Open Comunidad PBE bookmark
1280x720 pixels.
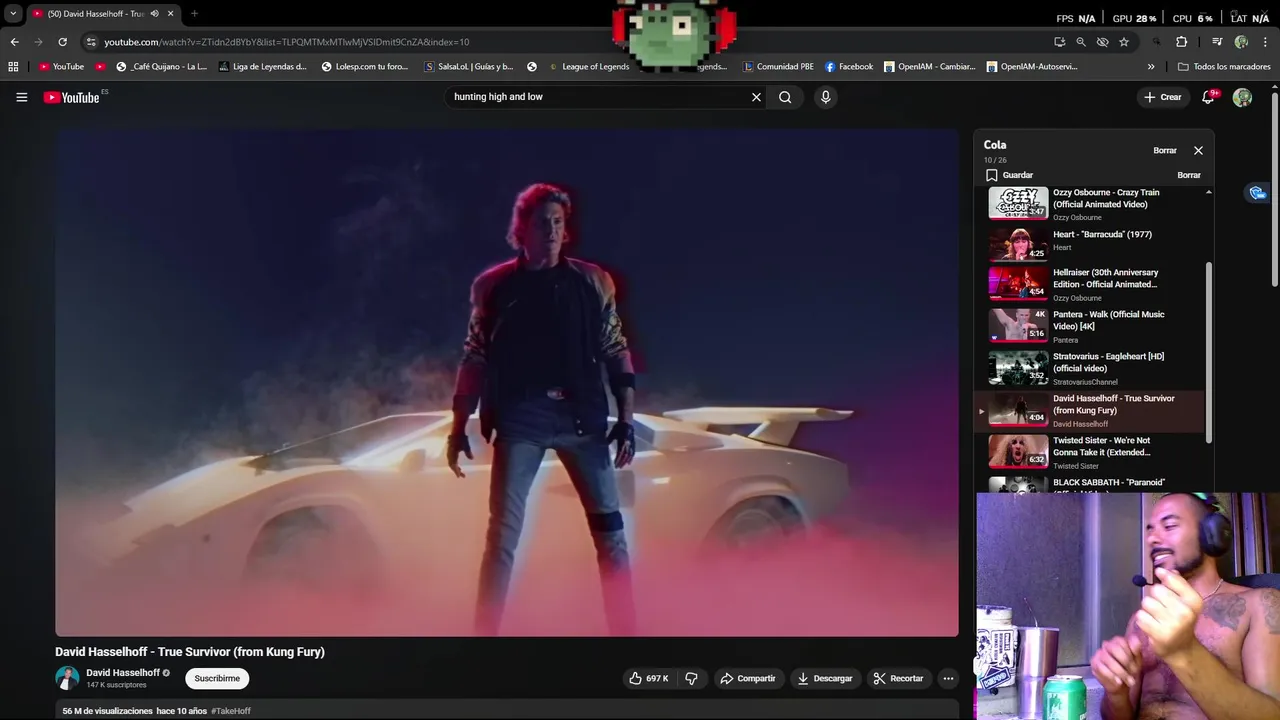(x=779, y=67)
